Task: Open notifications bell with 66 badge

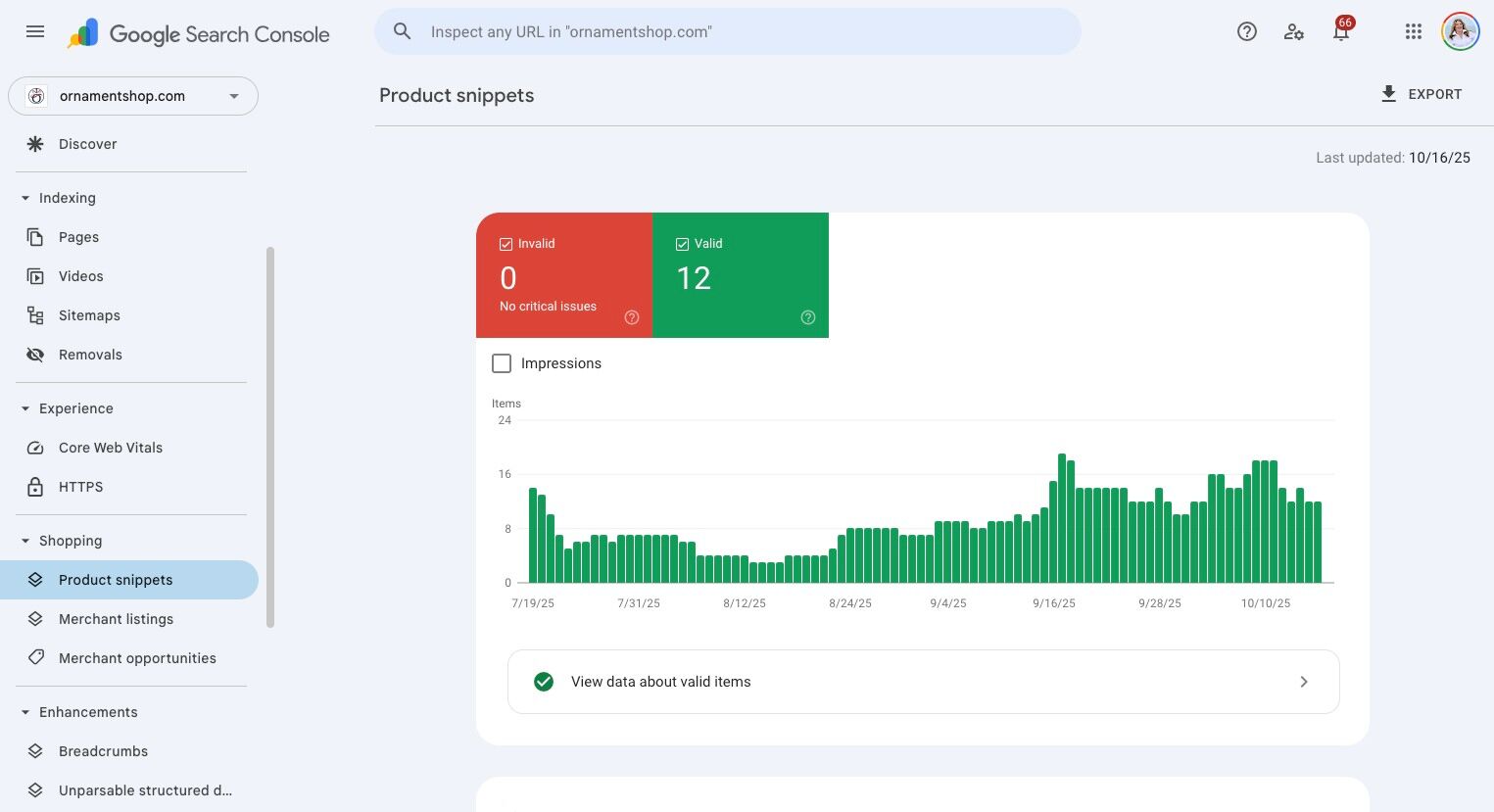Action: [1341, 31]
